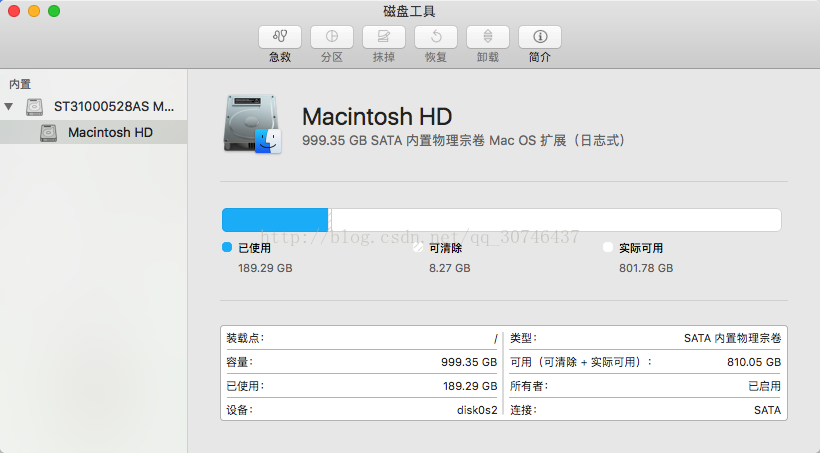
Task: Maximize the window with the green button
Action: point(54,11)
